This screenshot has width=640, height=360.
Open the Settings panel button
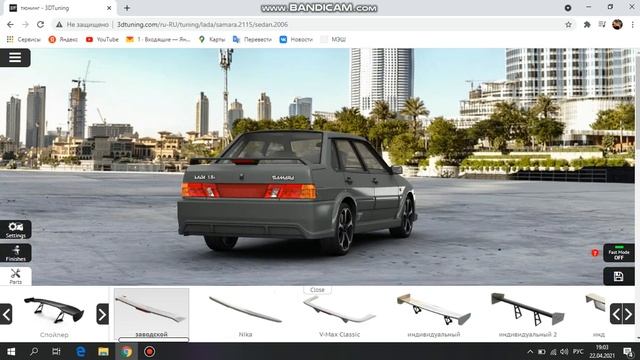point(16,230)
